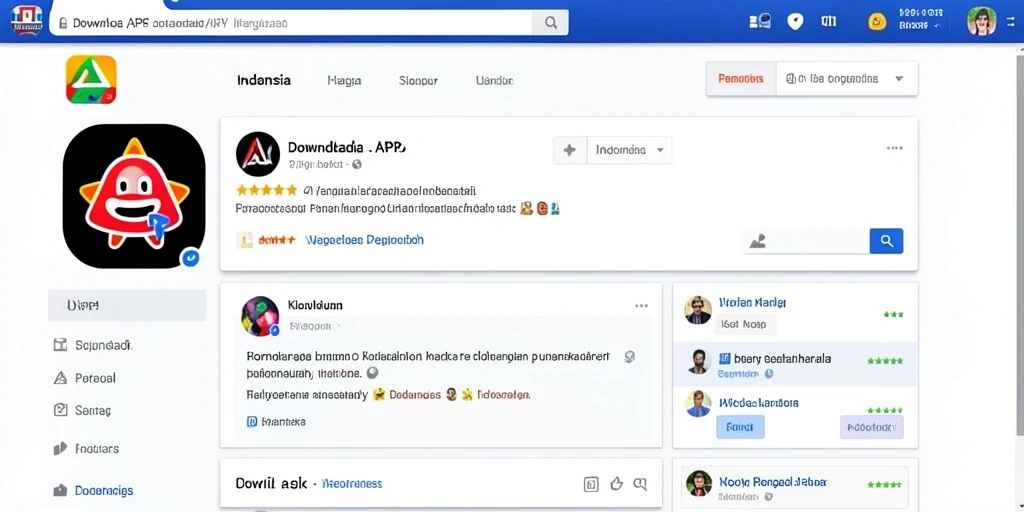Click the red Dodanoes text in post
The height and width of the screenshot is (512, 1024).
pos(415,395)
